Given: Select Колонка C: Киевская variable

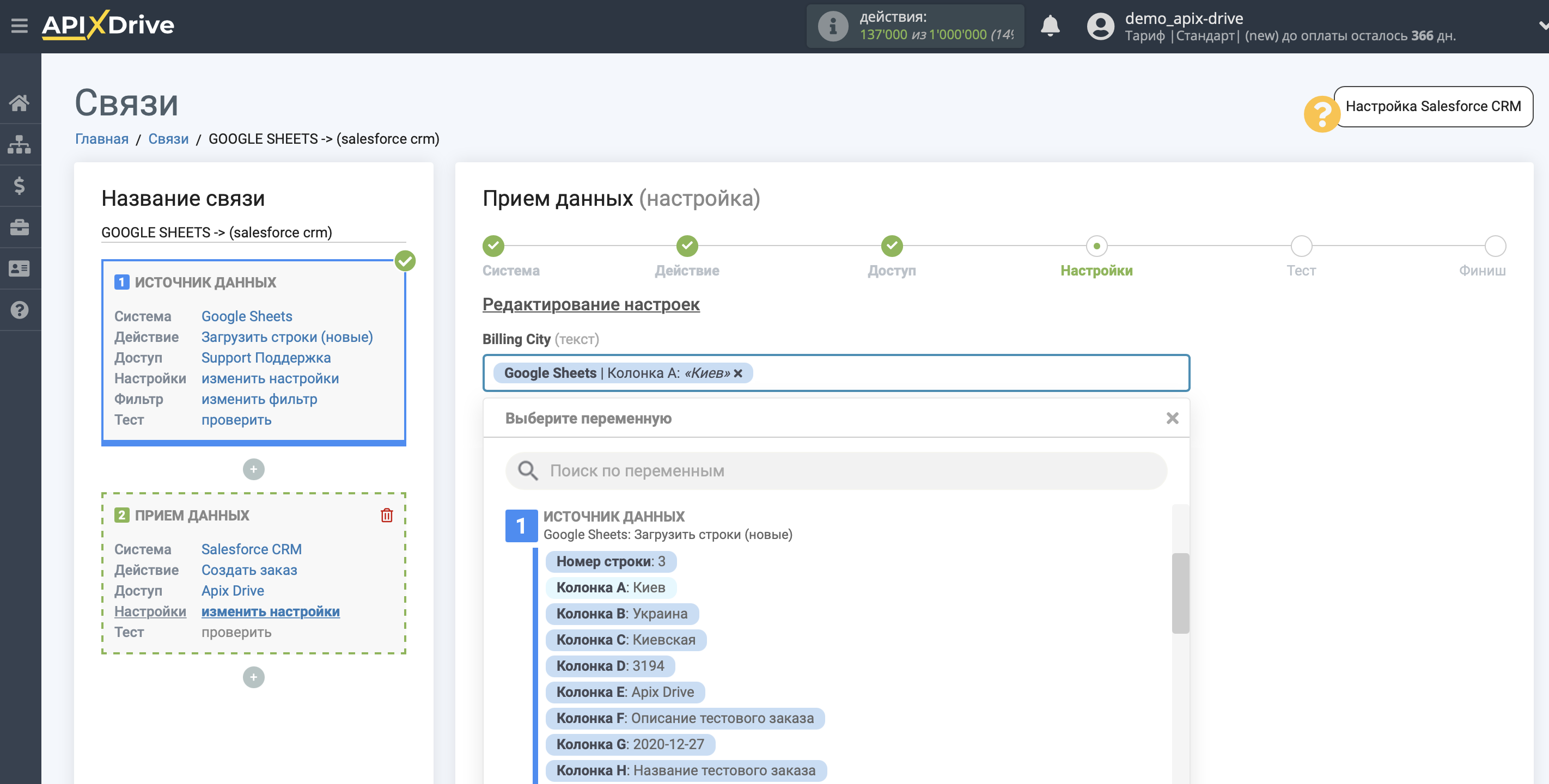Looking at the screenshot, I should coord(626,640).
